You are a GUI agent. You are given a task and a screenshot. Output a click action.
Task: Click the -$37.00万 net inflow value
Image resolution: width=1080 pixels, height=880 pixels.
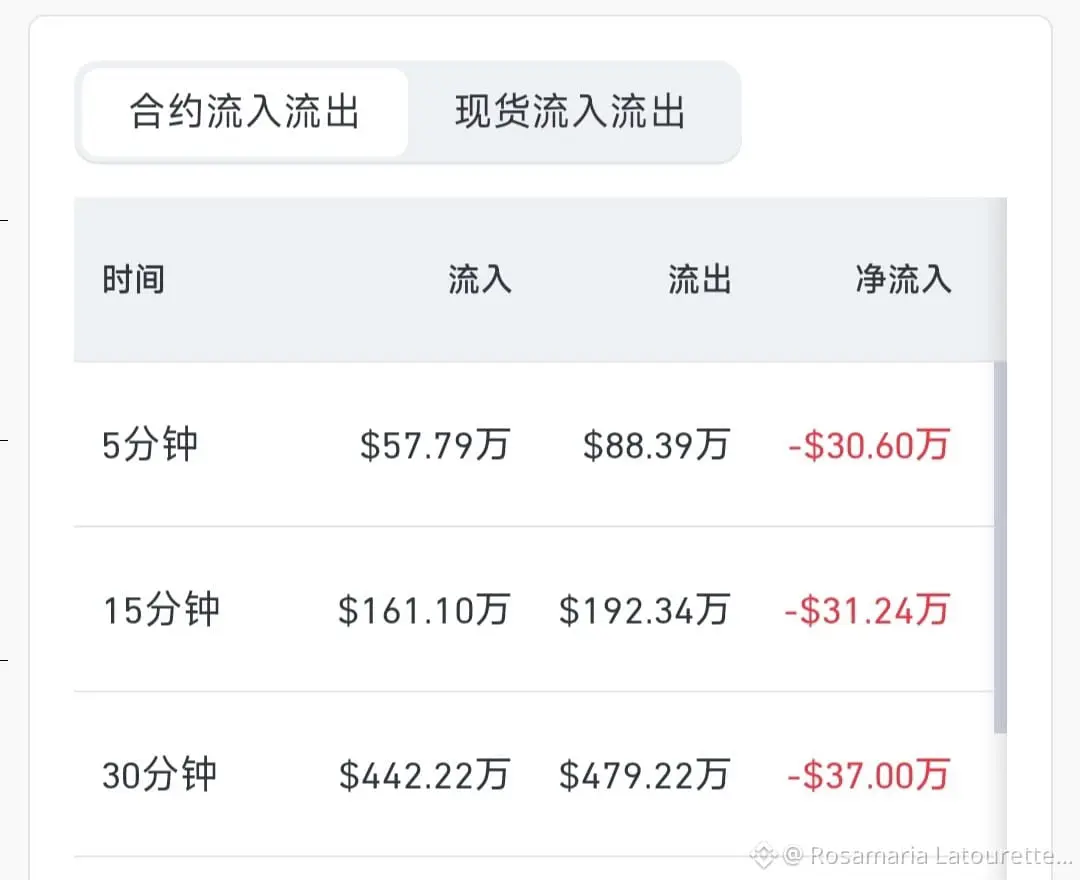tap(868, 775)
